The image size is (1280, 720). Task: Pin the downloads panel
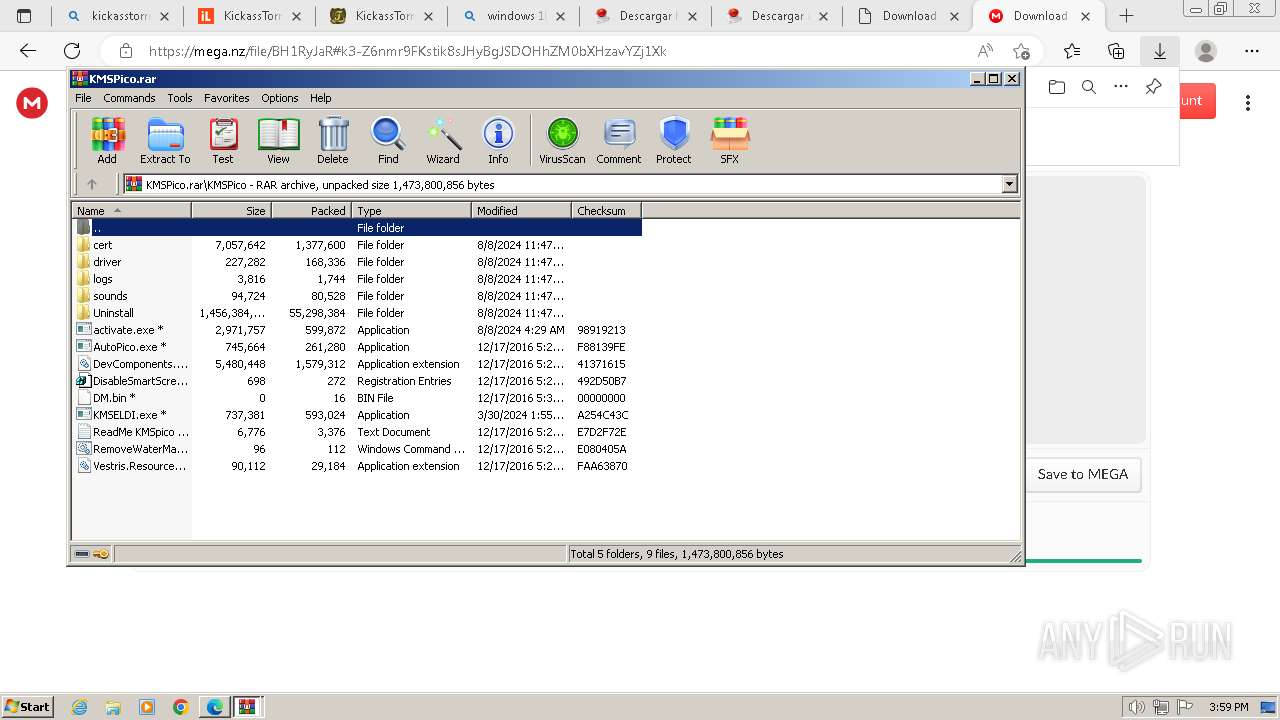tap(1153, 87)
